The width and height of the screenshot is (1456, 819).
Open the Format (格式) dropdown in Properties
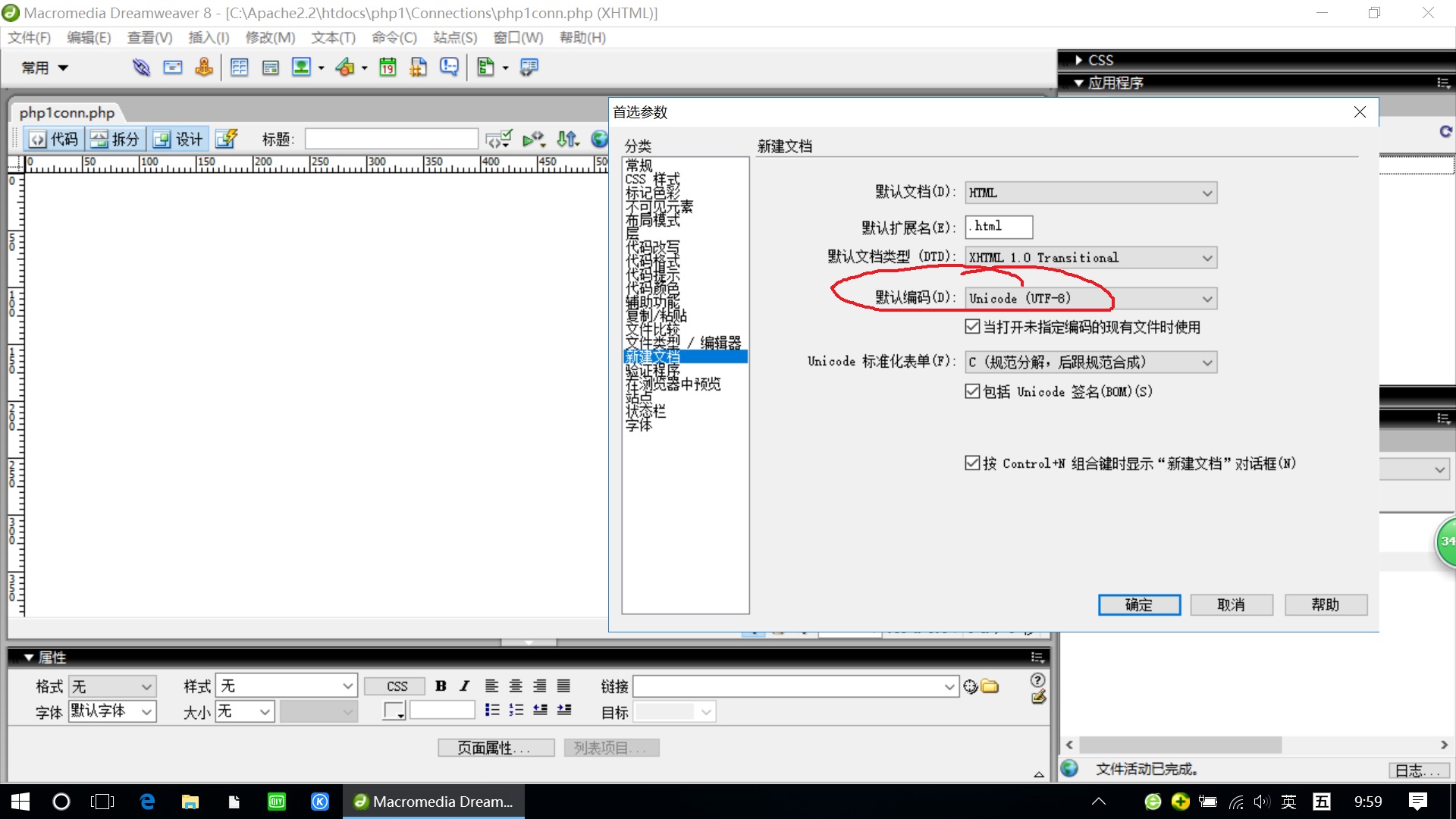(x=112, y=686)
